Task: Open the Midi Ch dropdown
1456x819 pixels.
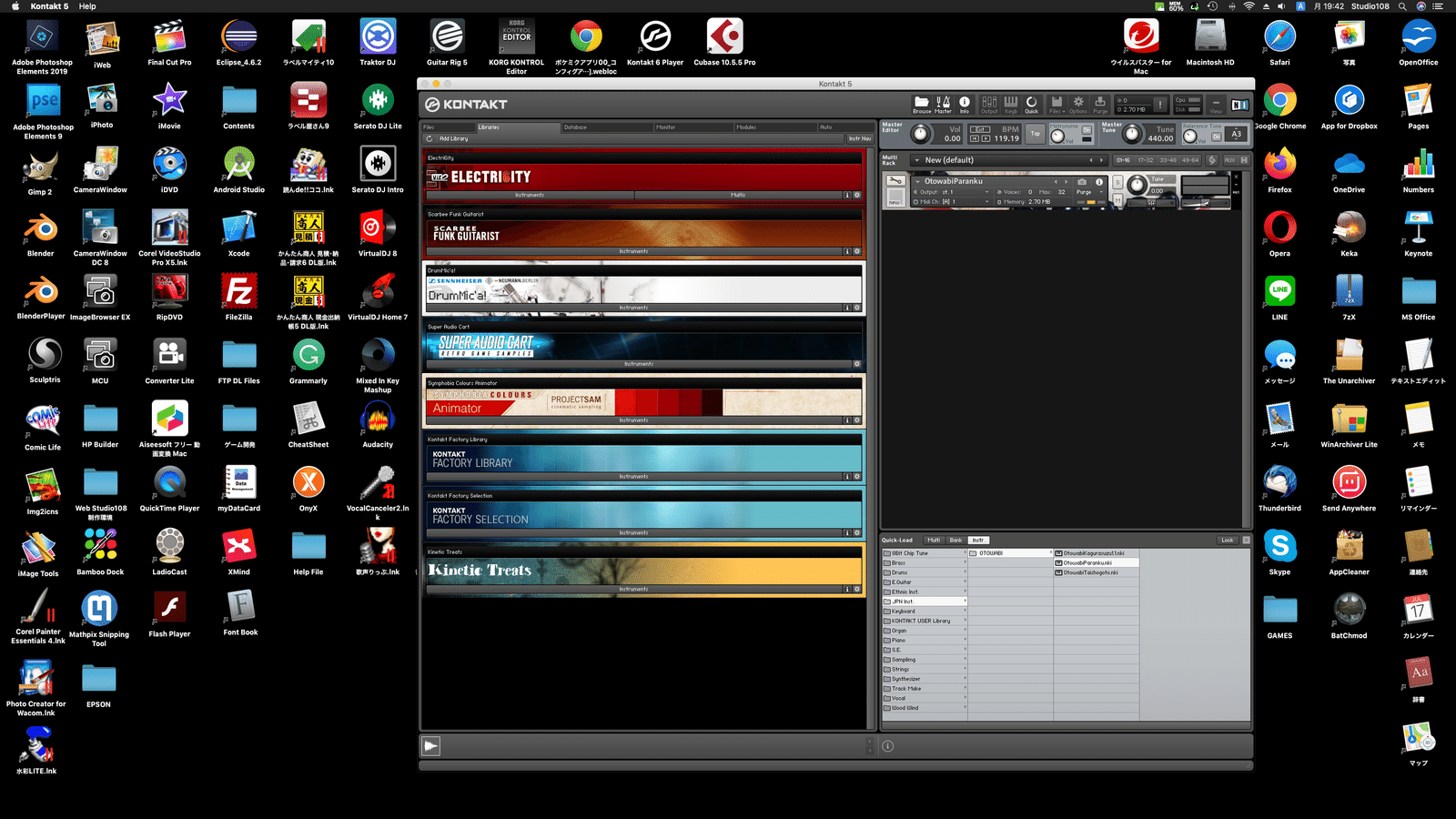Action: tap(953, 201)
